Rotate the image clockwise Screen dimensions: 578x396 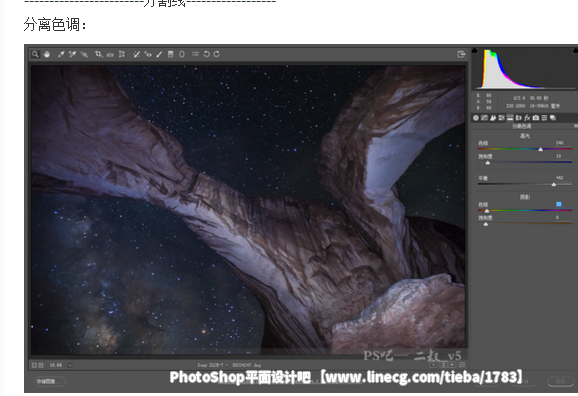[x=216, y=54]
